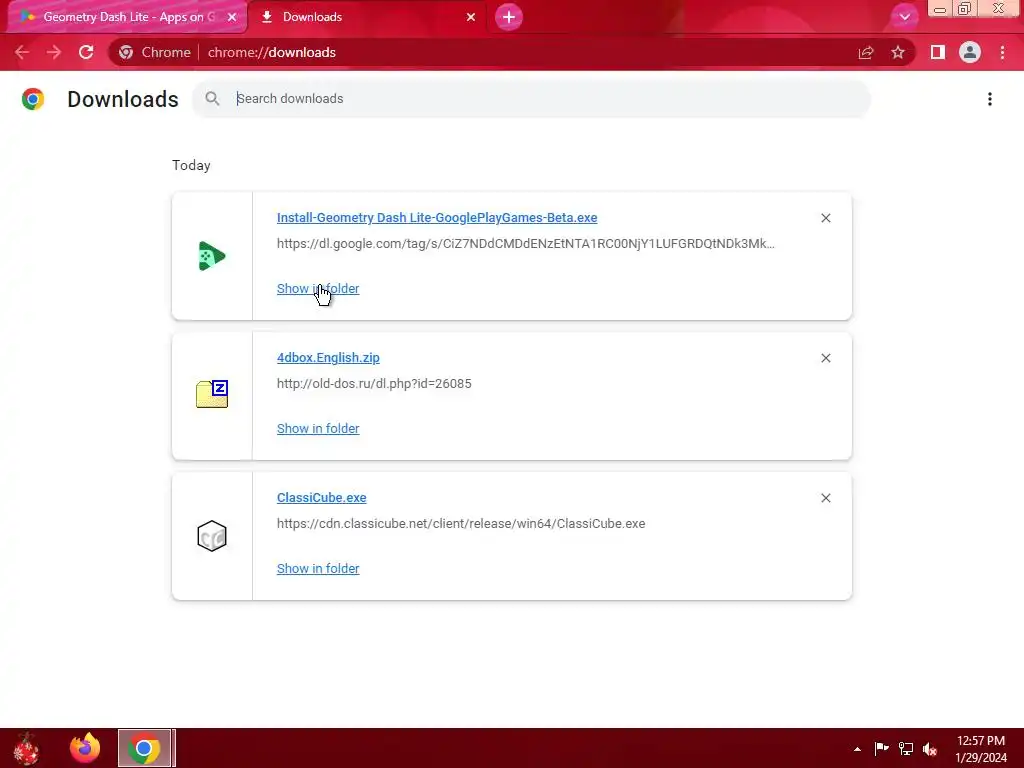
Task: Click the browser forward arrow
Action: (x=54, y=52)
